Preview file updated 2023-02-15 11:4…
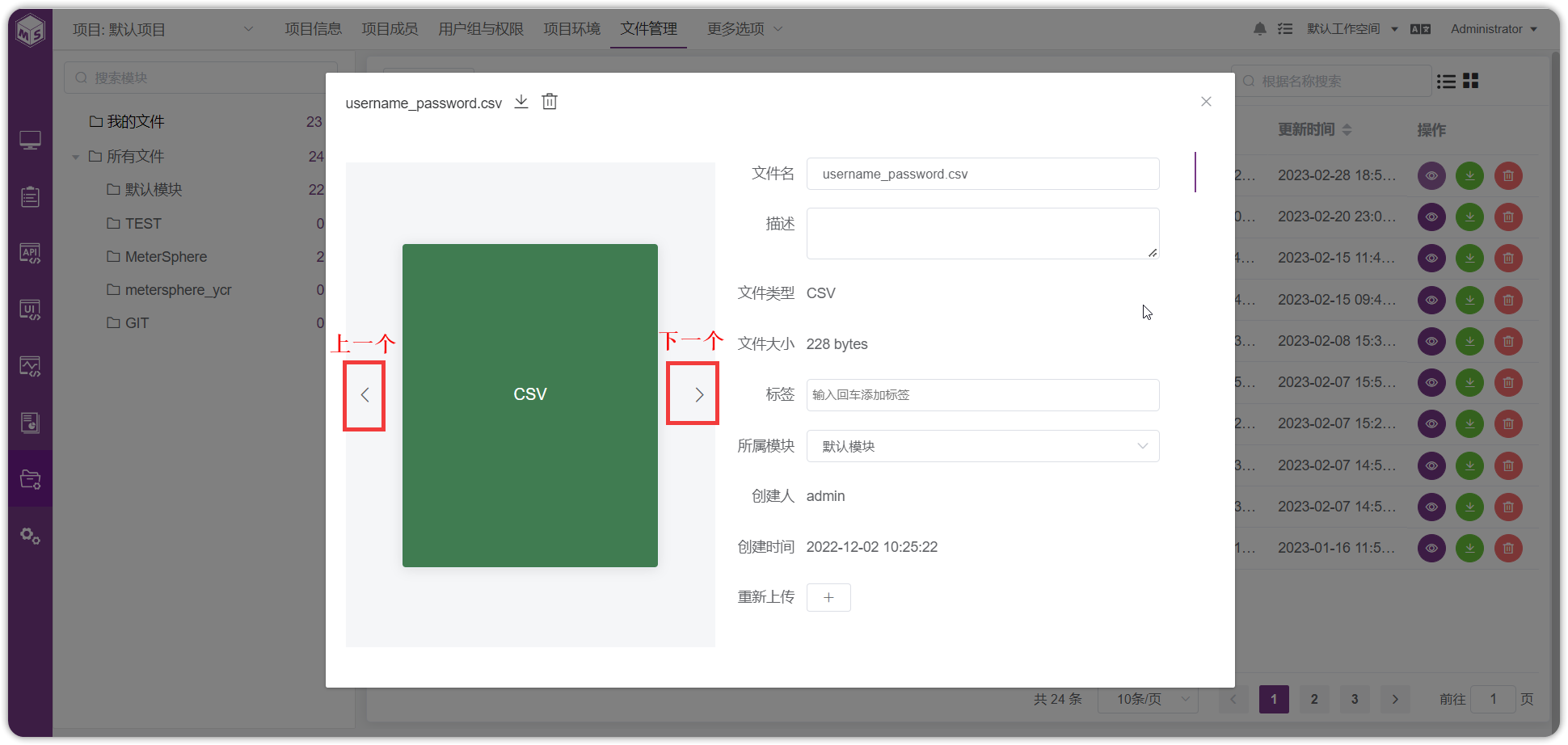Screen dimensions: 1568x745 pos(1431,258)
